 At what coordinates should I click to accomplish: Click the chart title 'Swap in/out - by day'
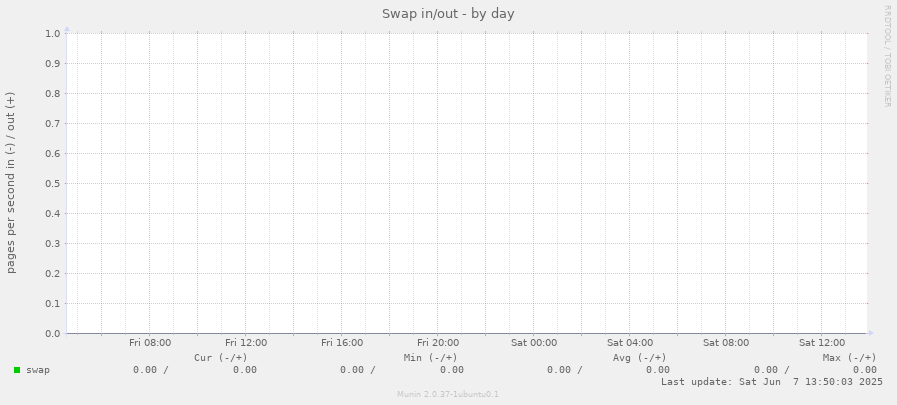[448, 13]
